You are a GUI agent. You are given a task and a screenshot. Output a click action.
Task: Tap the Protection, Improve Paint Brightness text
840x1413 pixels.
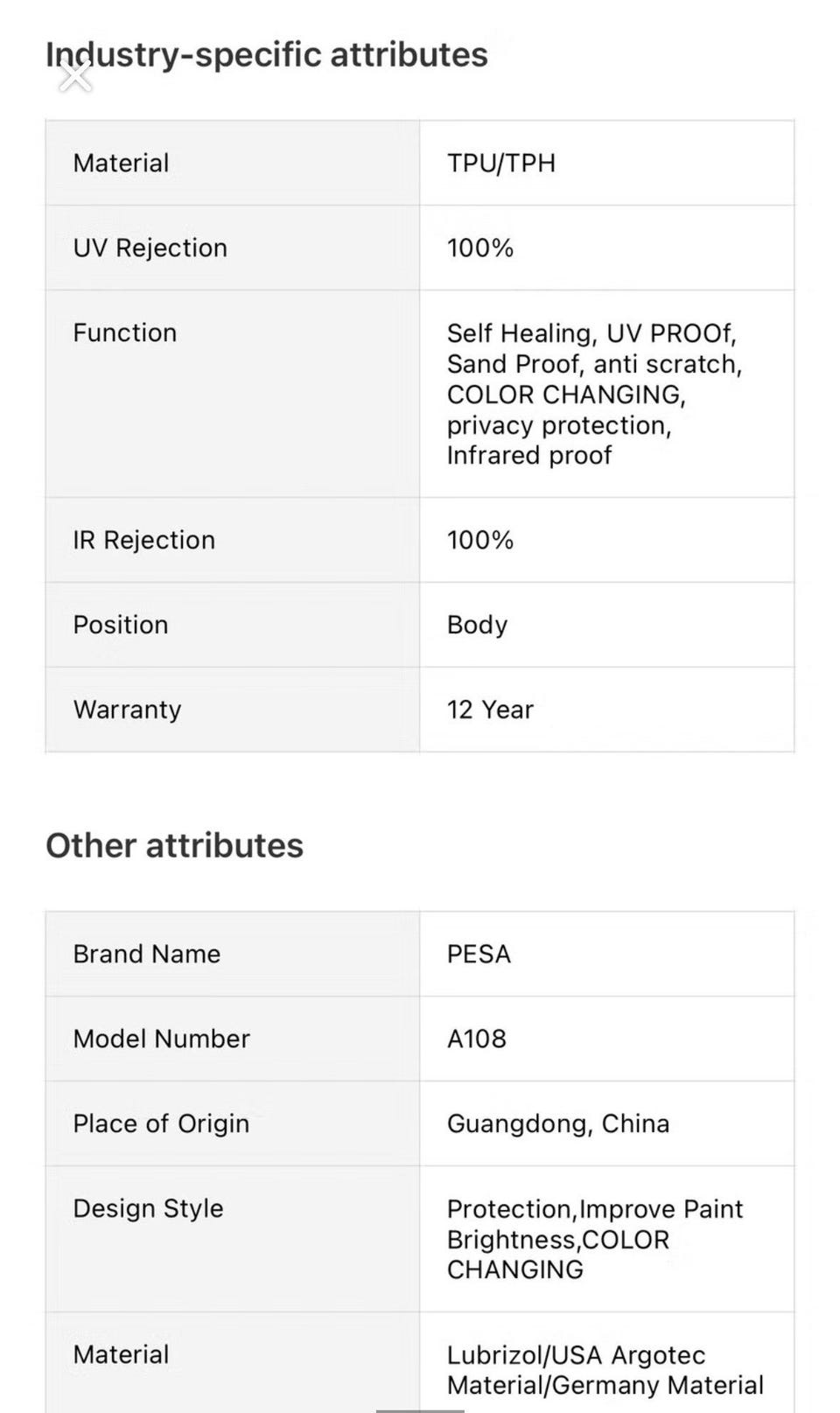595,1240
